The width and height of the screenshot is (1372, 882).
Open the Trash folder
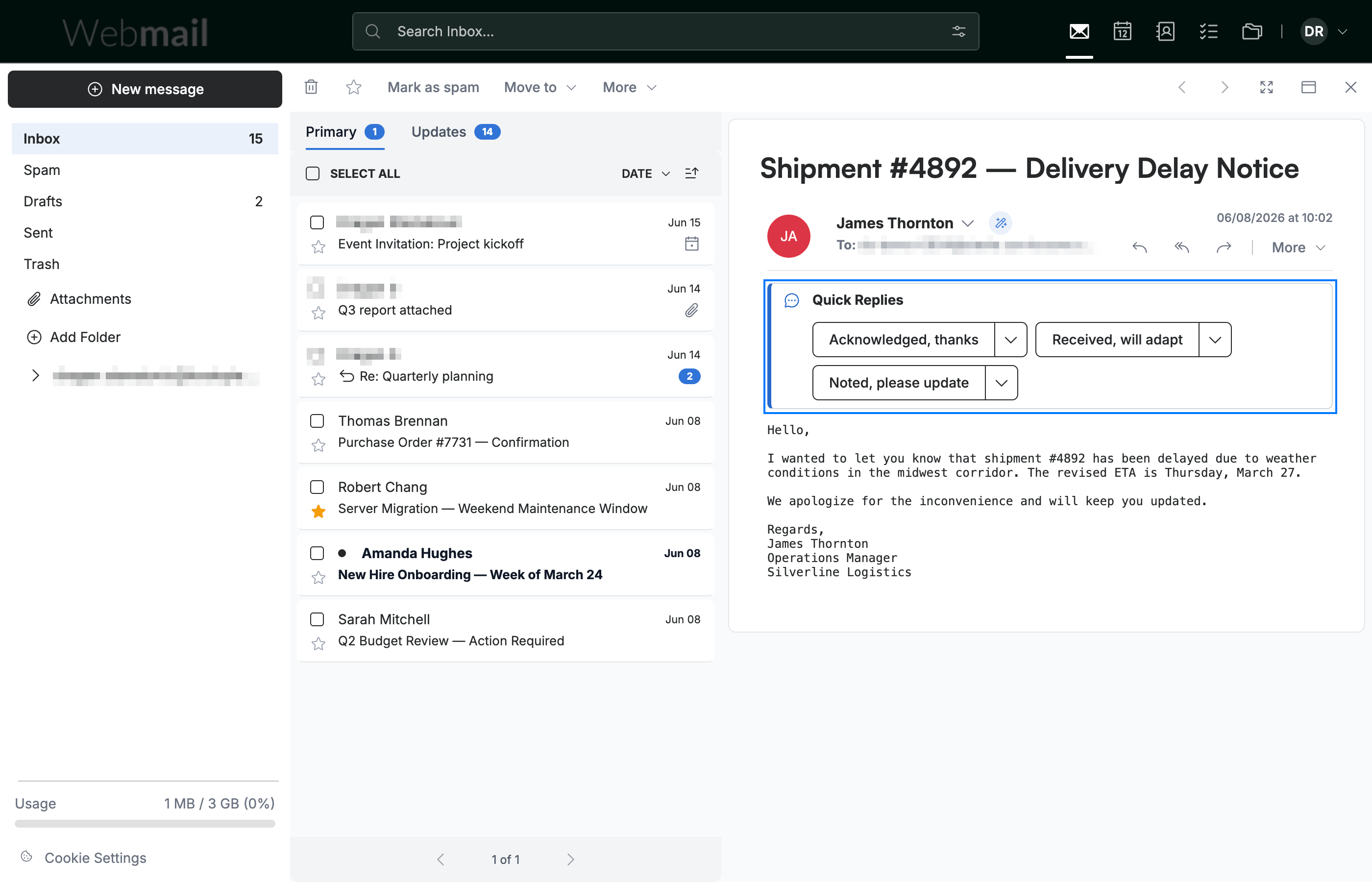pos(145,264)
